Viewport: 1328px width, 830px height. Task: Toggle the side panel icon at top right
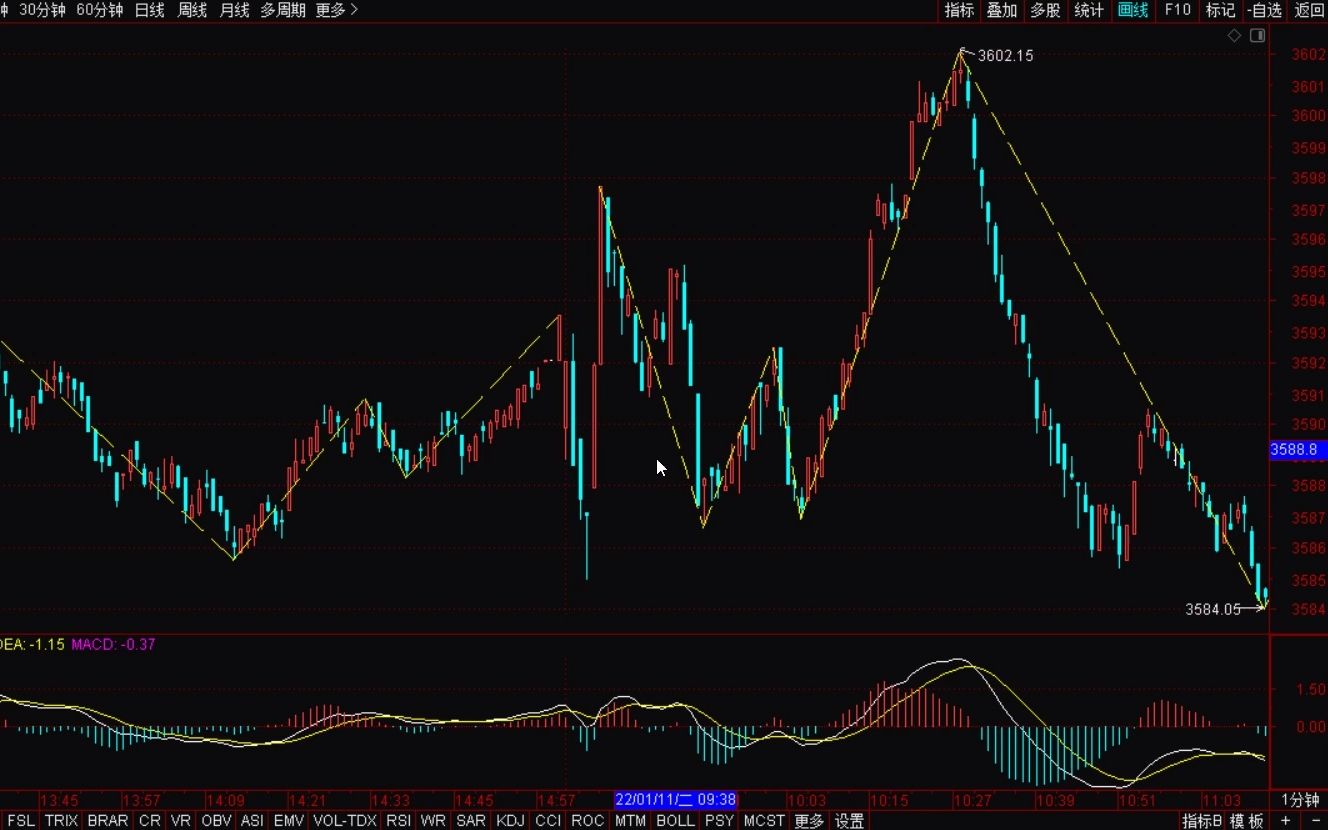point(1257,36)
